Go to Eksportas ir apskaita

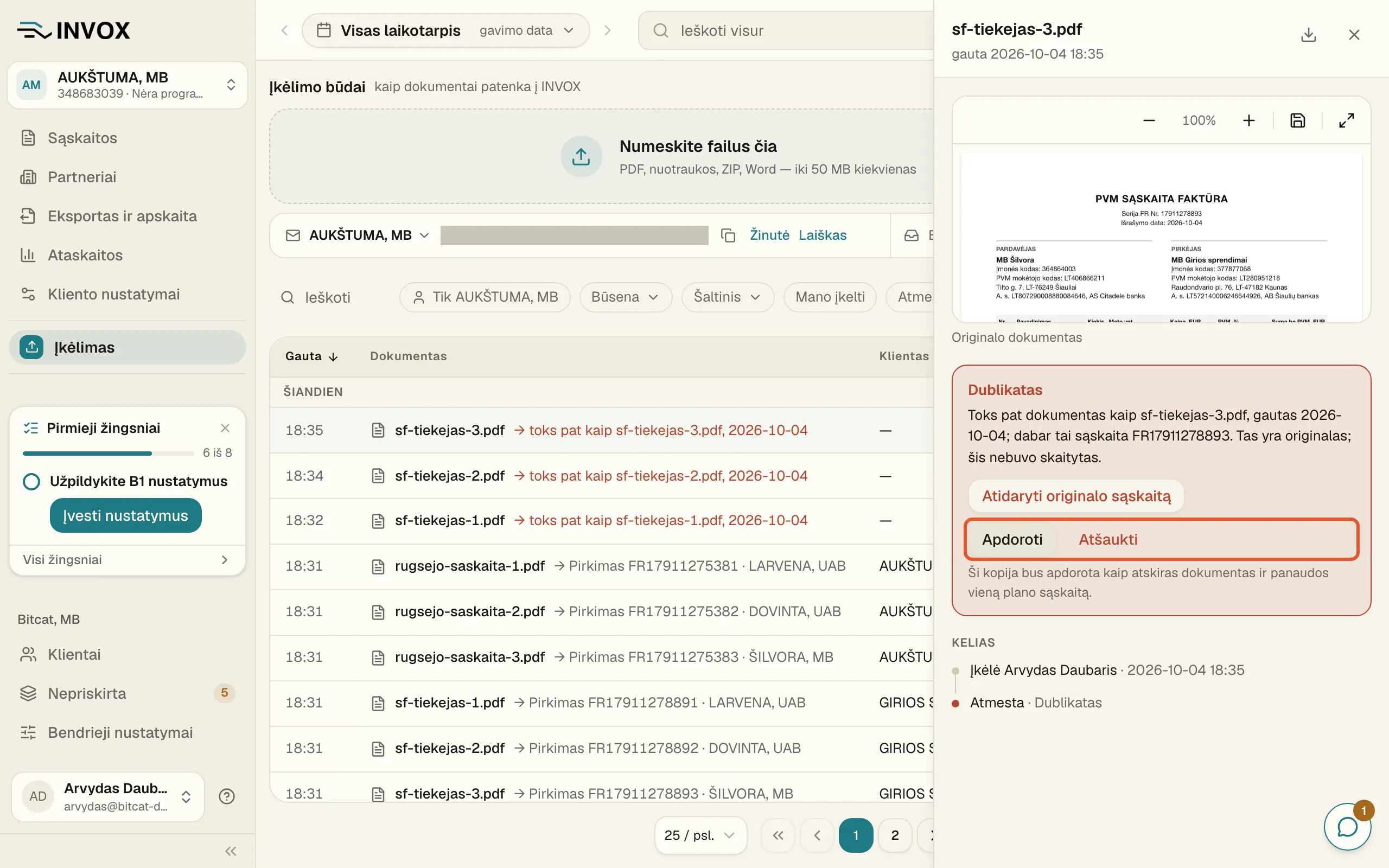coord(128,216)
